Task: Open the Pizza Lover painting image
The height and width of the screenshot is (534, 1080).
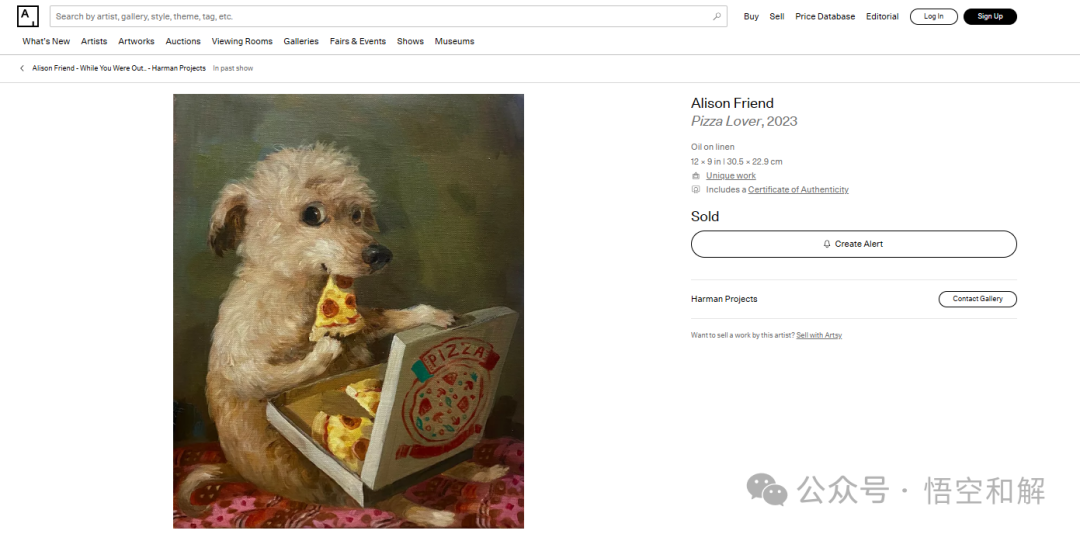Action: coord(349,311)
